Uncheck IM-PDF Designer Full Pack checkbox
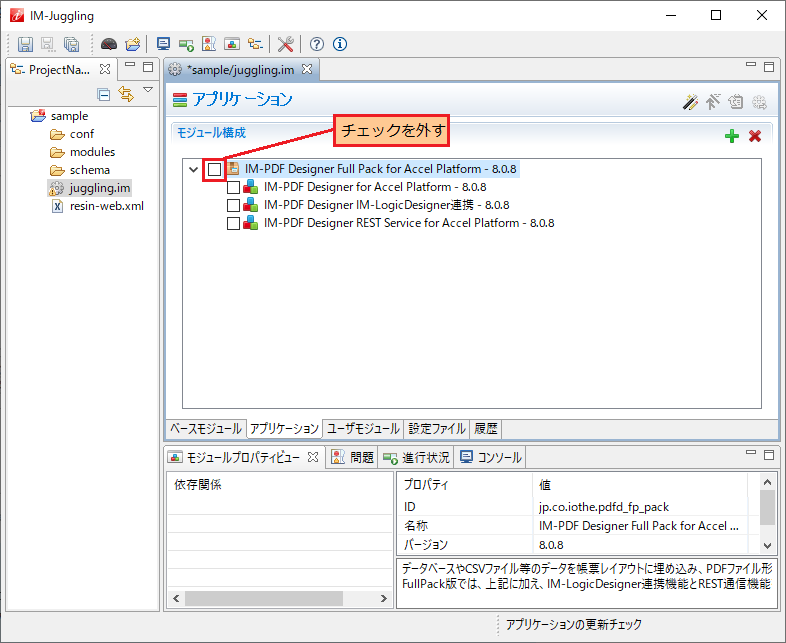The height and width of the screenshot is (643, 786). [215, 169]
